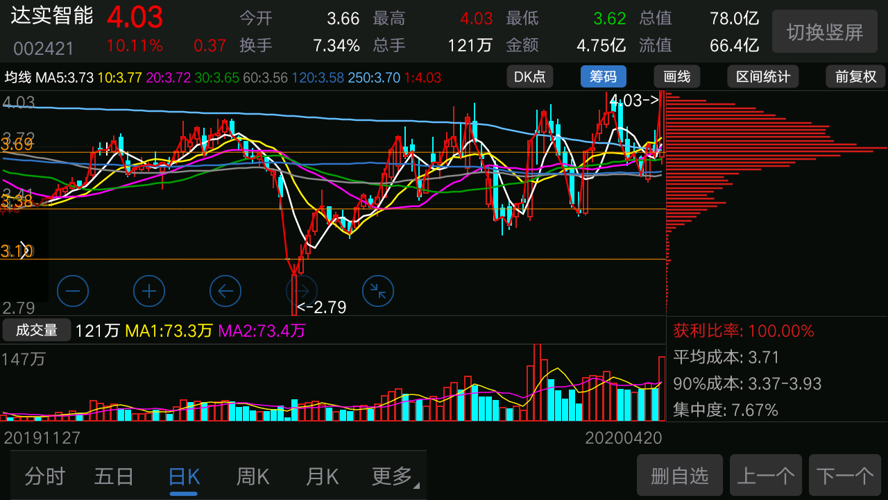Click 删自选 to remove from watchlist
This screenshot has height=500, width=888.
point(679,476)
